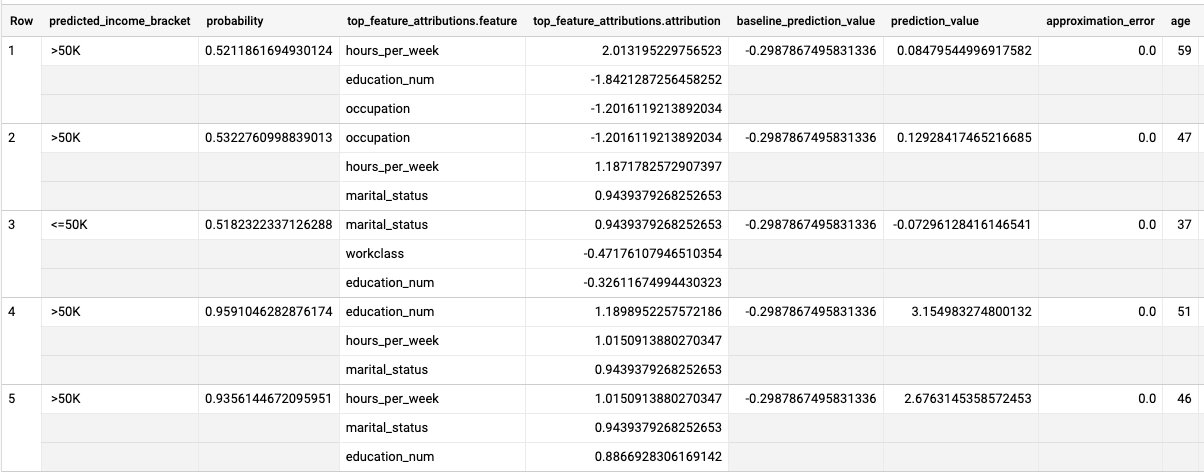The height and width of the screenshot is (472, 1204).
Task: Select the top_feature_attributions.feature column header
Action: point(431,21)
